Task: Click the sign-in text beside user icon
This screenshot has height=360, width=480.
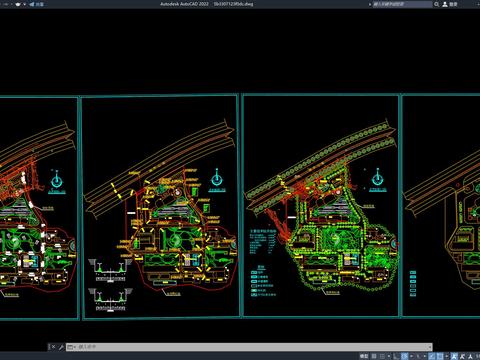Action: click(x=453, y=4)
